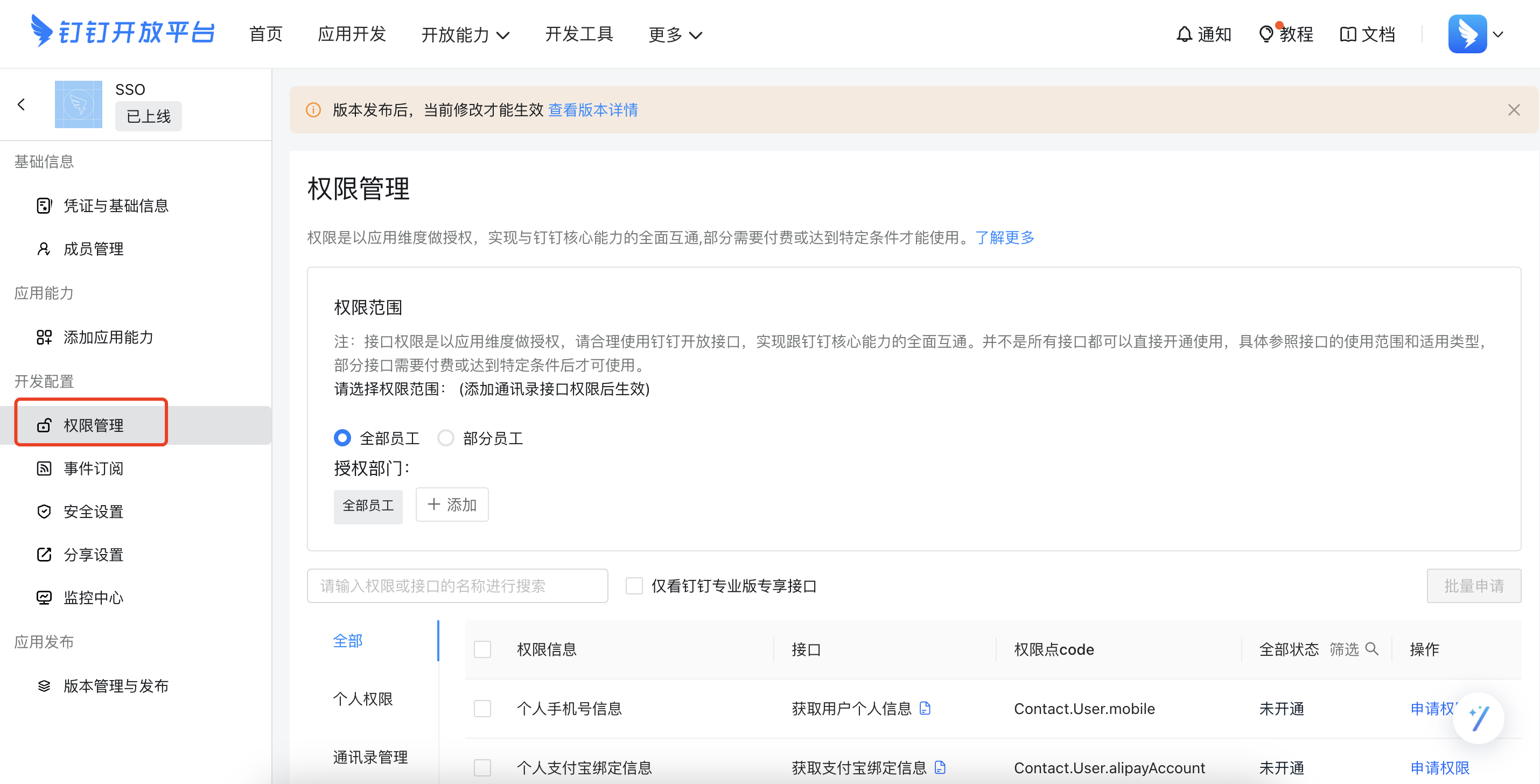
Task: Go to 应用开发 in top navigation
Action: click(352, 34)
